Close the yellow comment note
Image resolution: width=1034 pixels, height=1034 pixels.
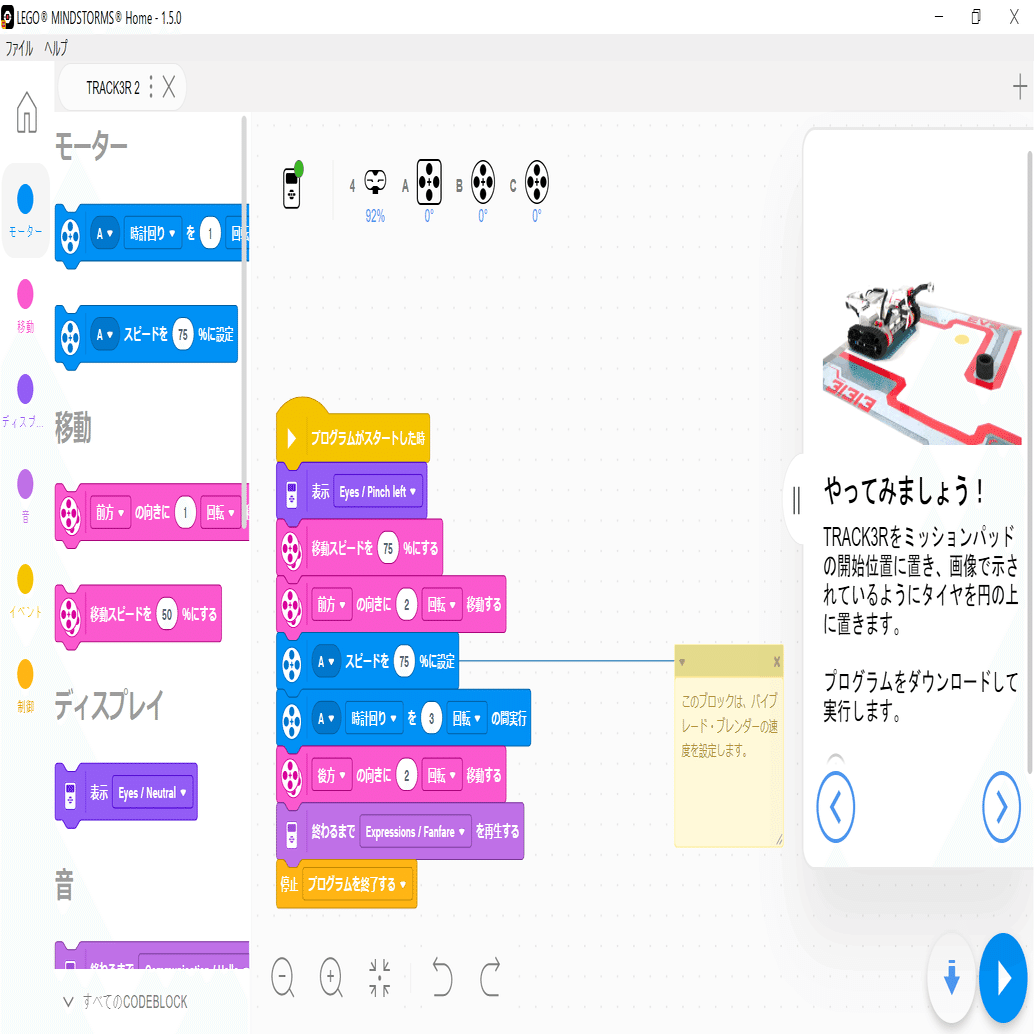775,664
